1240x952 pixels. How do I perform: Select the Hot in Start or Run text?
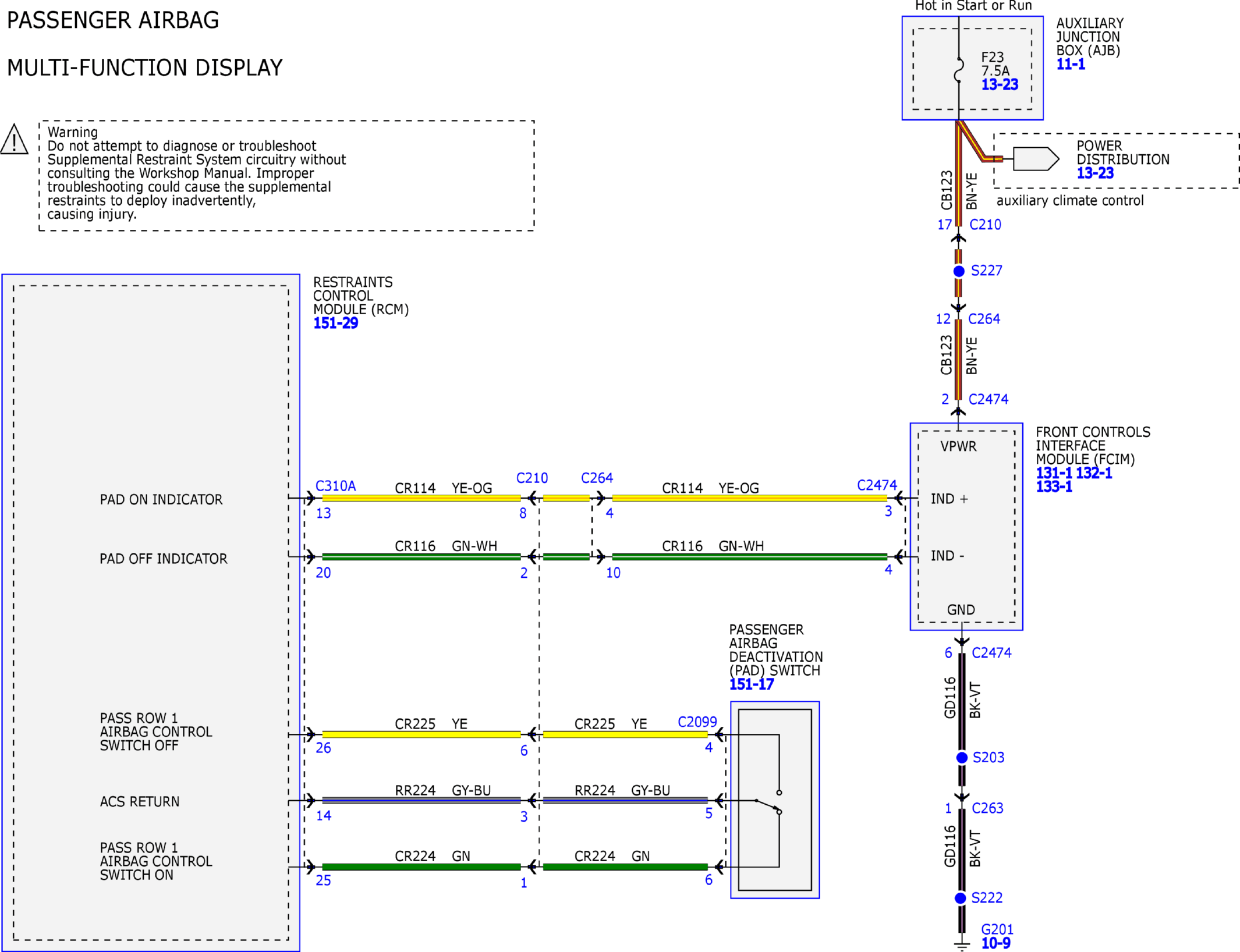(973, 6)
